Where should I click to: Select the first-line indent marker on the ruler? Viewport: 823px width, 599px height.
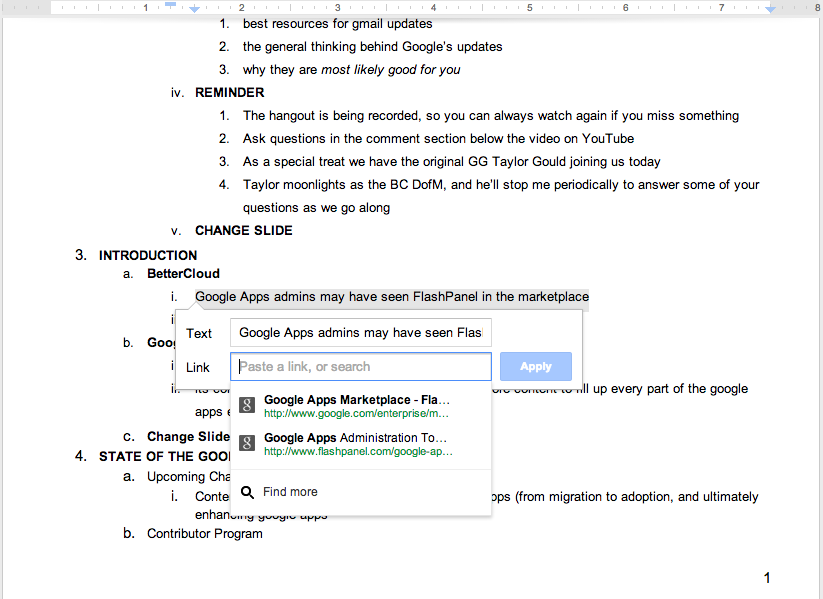coord(170,4)
